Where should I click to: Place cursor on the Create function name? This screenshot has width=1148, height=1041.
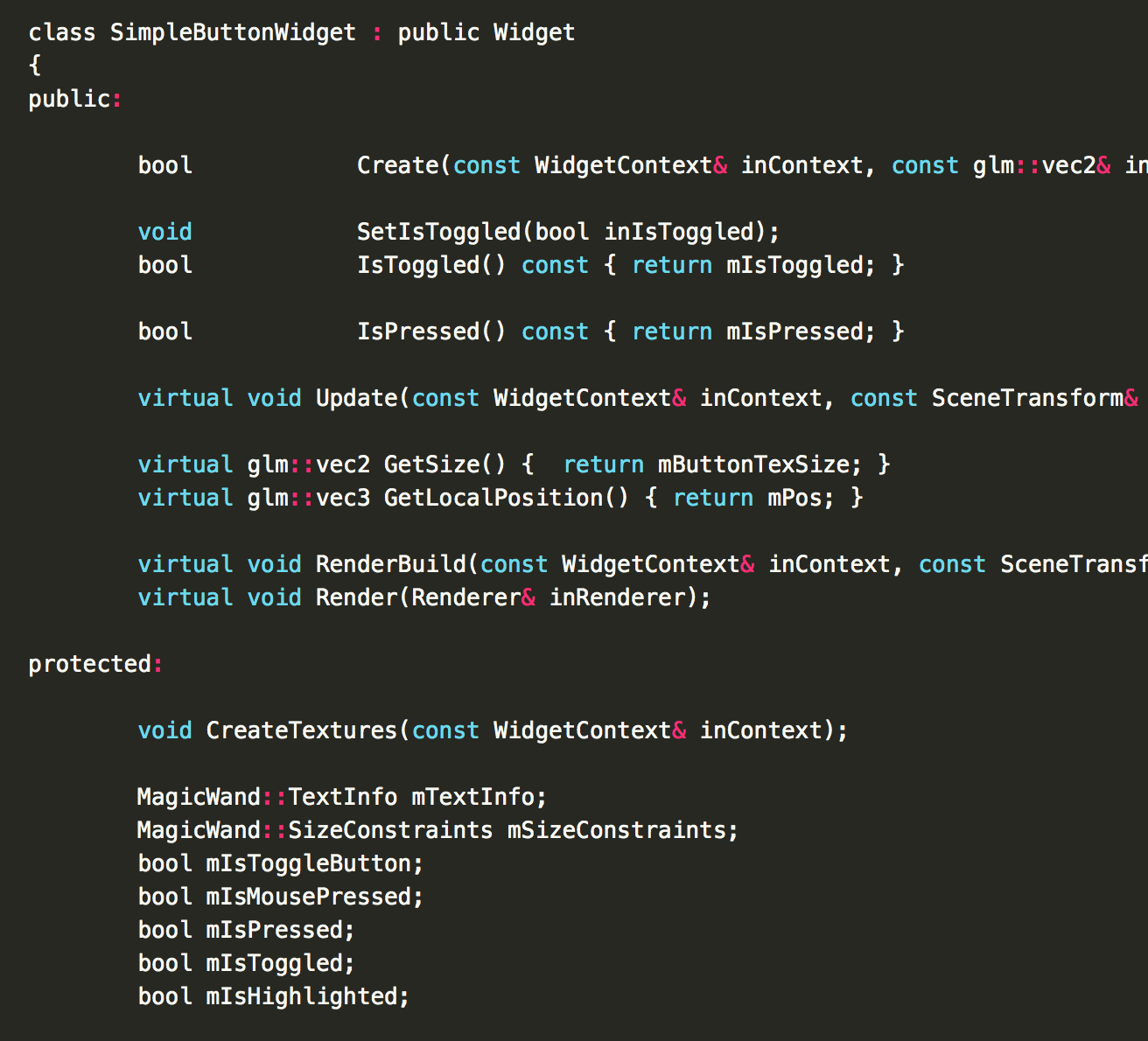pos(397,165)
